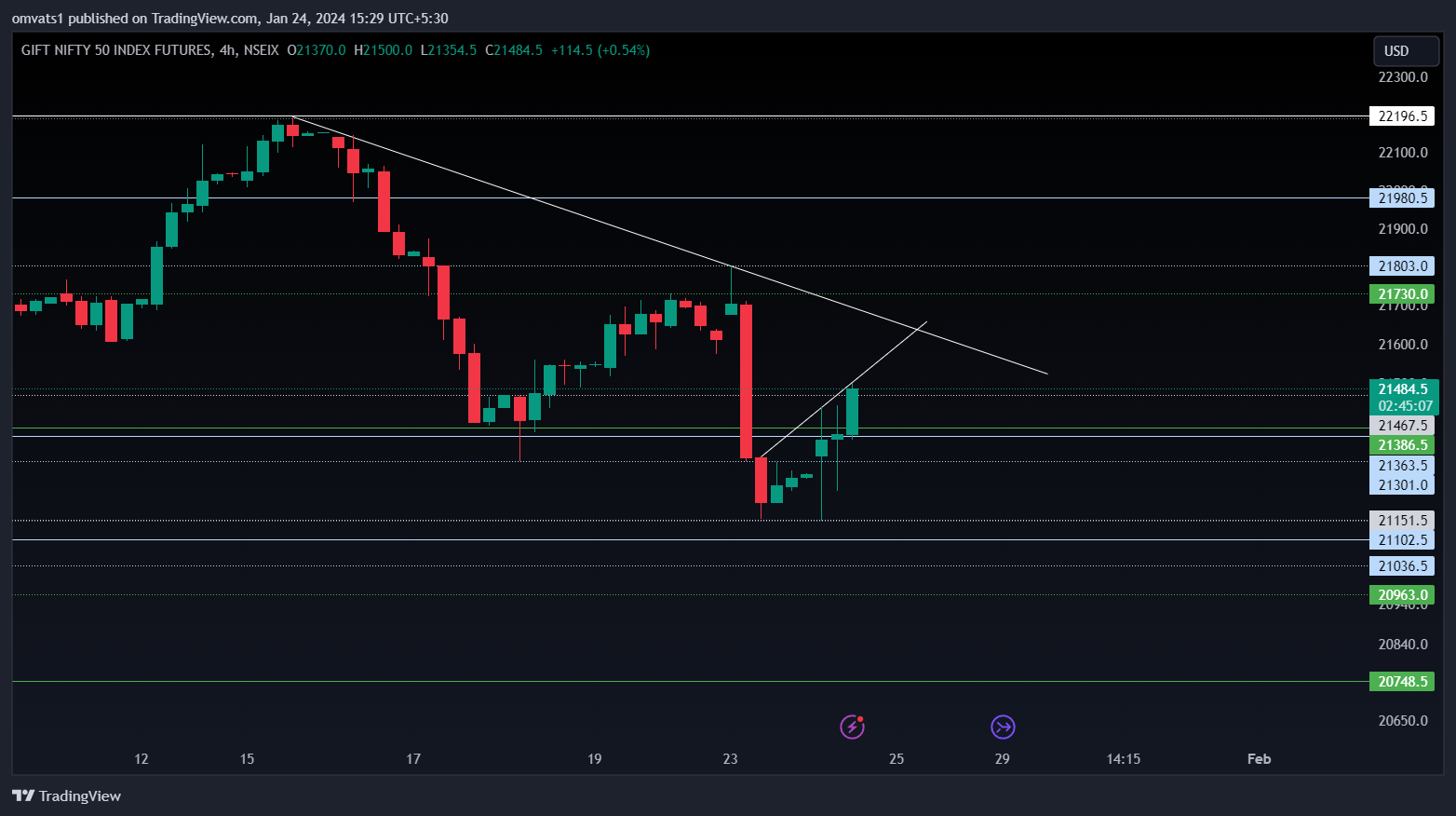Select the 22196.5 price label
This screenshot has width=1456, height=816.
point(1402,116)
